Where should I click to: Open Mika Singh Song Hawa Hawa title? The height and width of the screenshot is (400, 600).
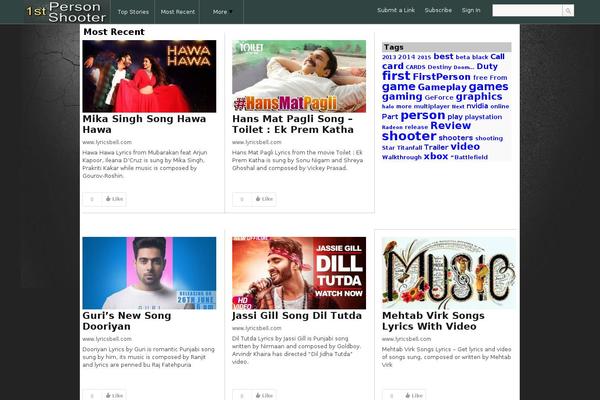(x=144, y=124)
